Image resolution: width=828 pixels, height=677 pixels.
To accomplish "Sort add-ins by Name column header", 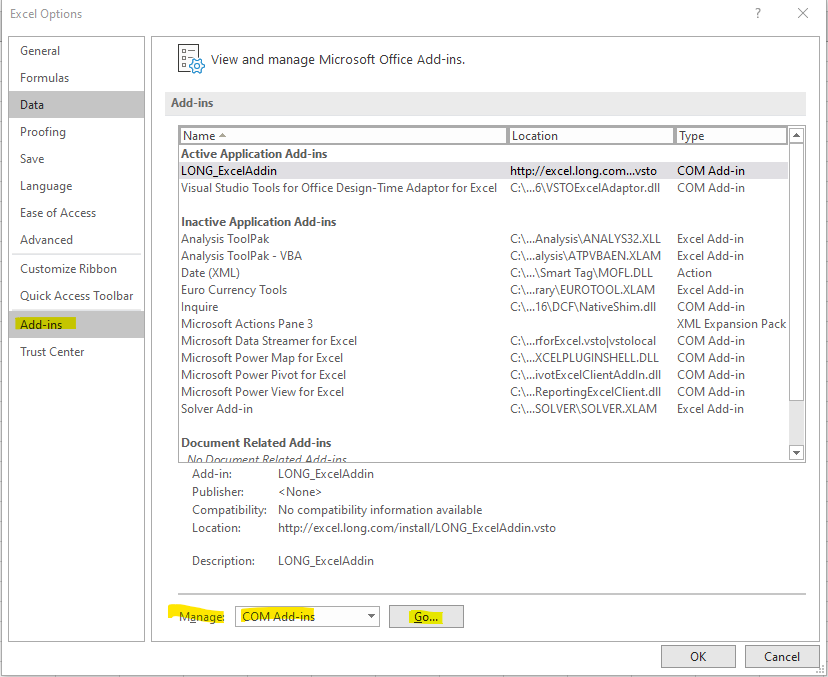I will pos(343,136).
